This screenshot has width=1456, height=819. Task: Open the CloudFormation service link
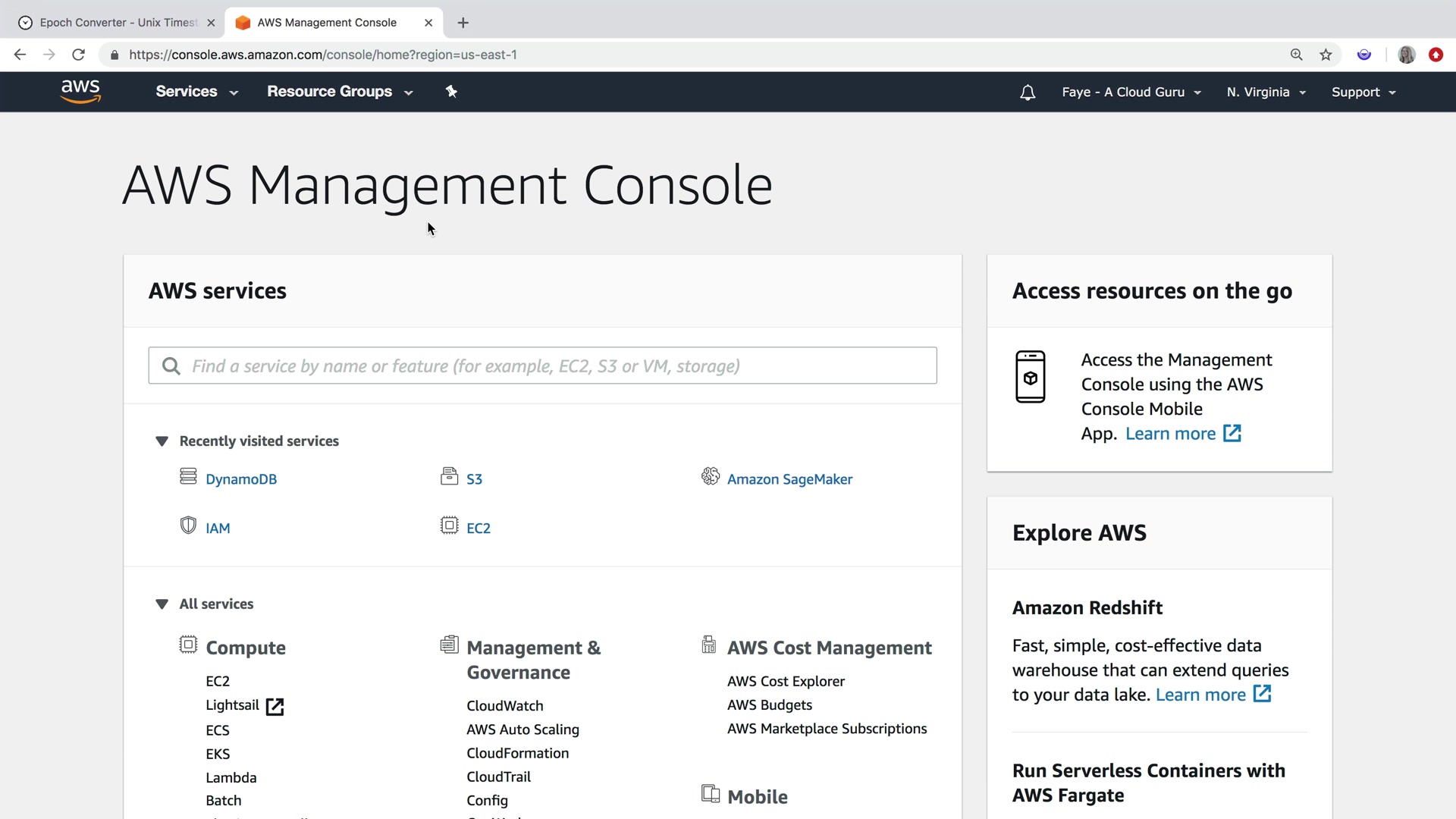(x=517, y=753)
